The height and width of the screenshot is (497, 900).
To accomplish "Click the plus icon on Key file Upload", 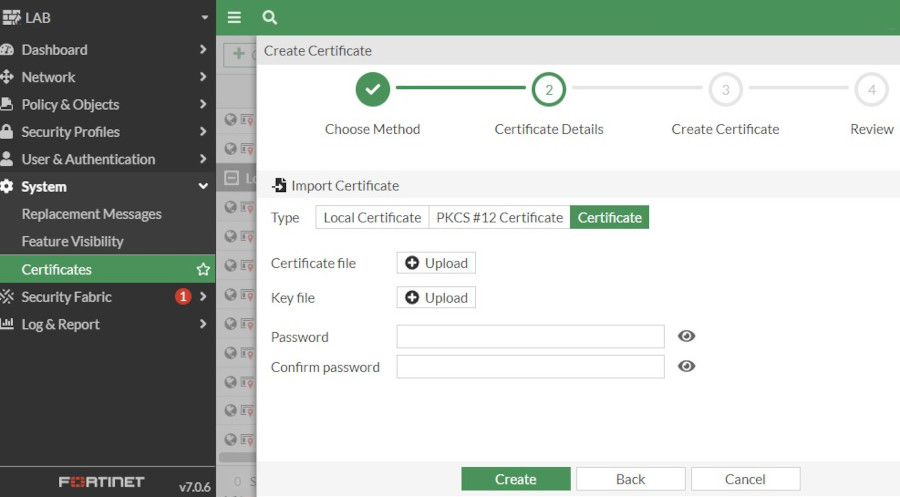I will tap(412, 297).
